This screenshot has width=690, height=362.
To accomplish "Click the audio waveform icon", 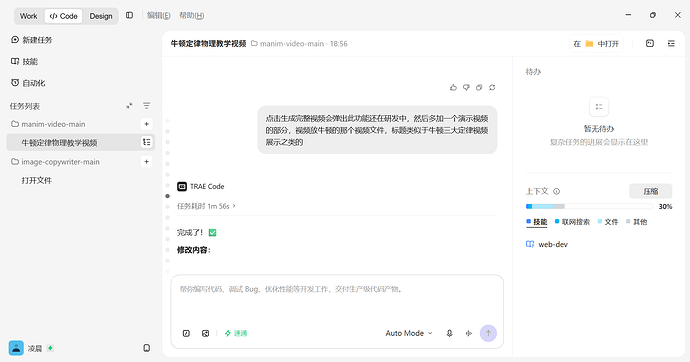I will [x=469, y=333].
